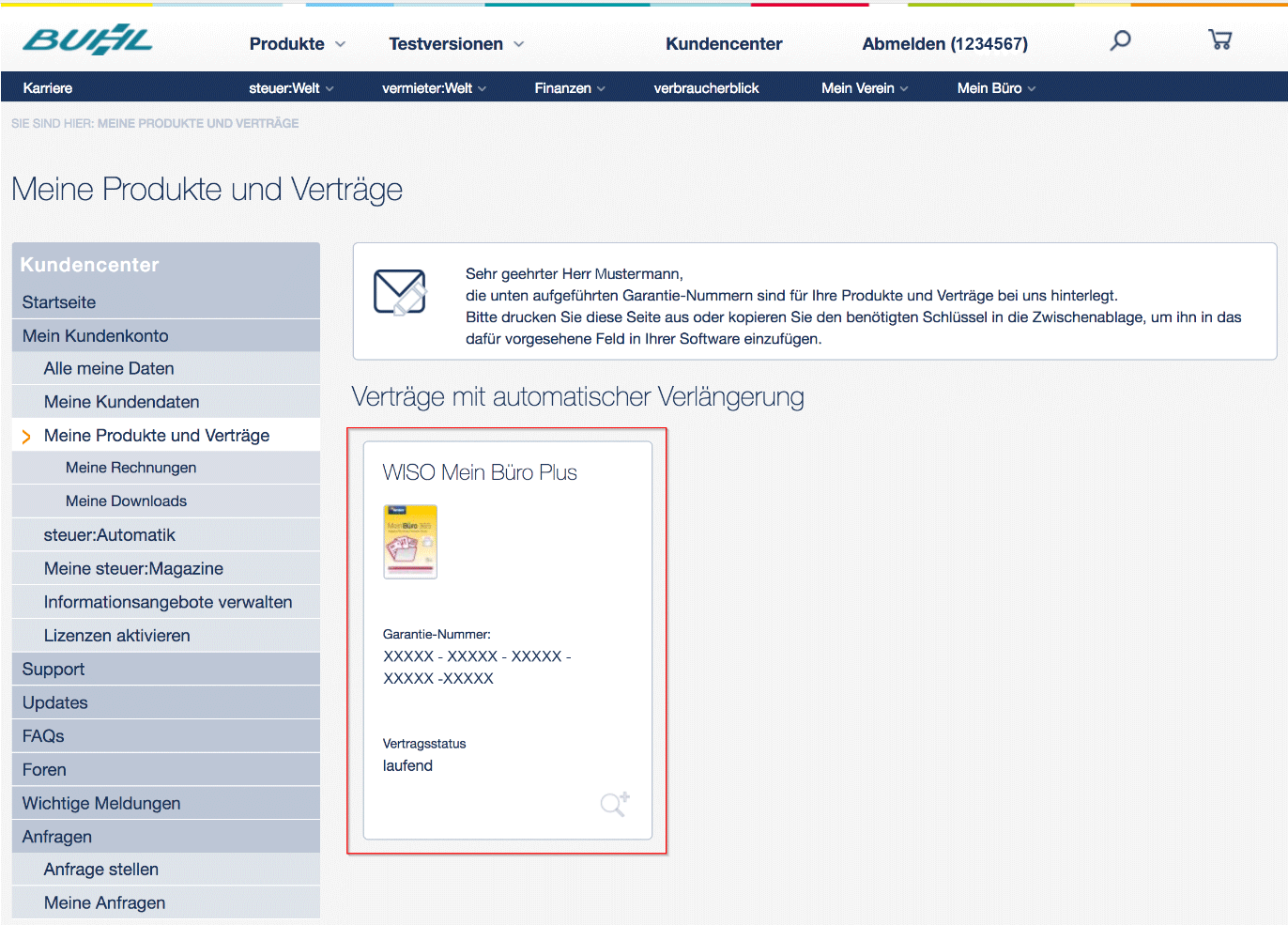Open the Finanzen submenu
The image size is (1288, 925).
click(x=570, y=88)
